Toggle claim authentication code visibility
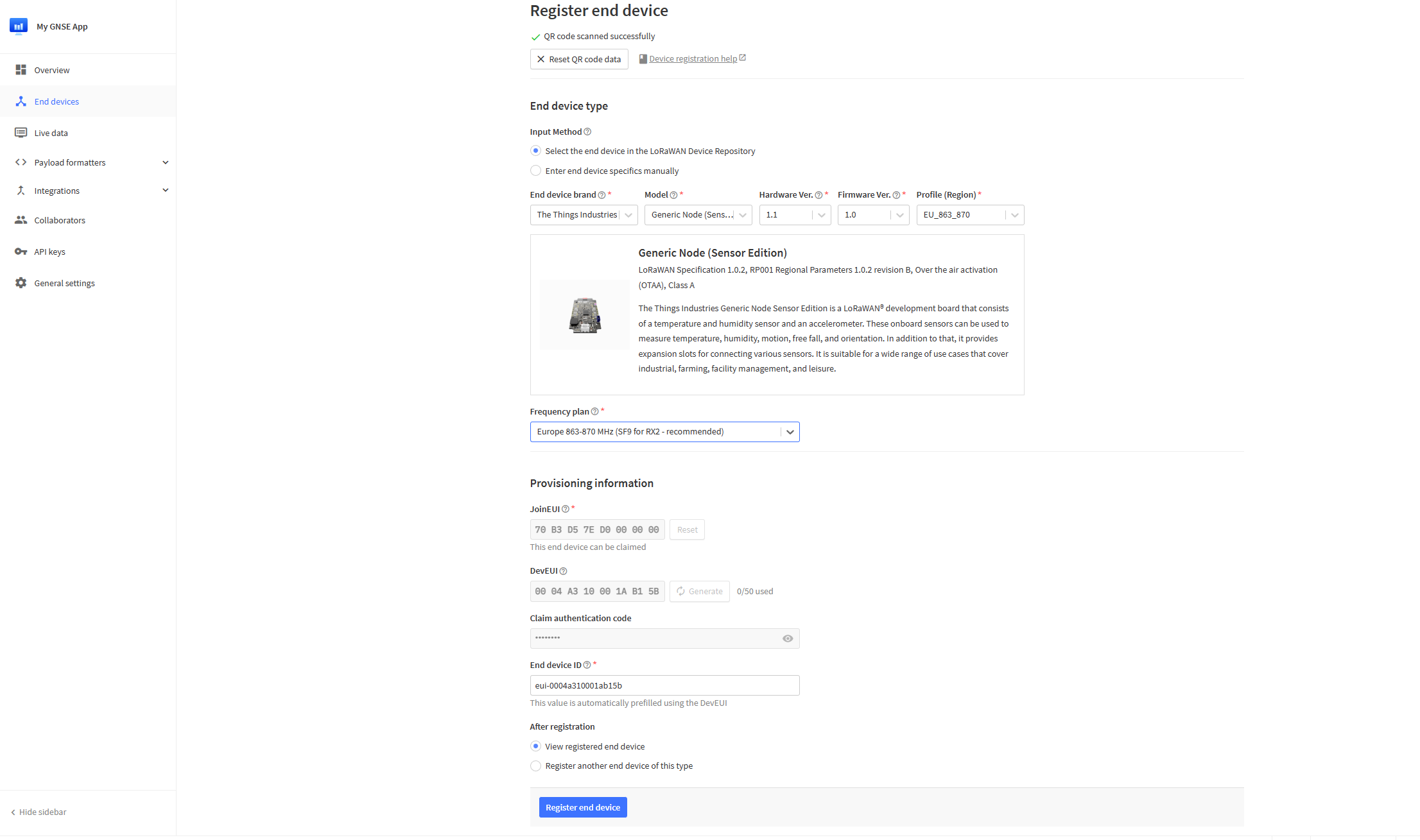 click(x=788, y=638)
